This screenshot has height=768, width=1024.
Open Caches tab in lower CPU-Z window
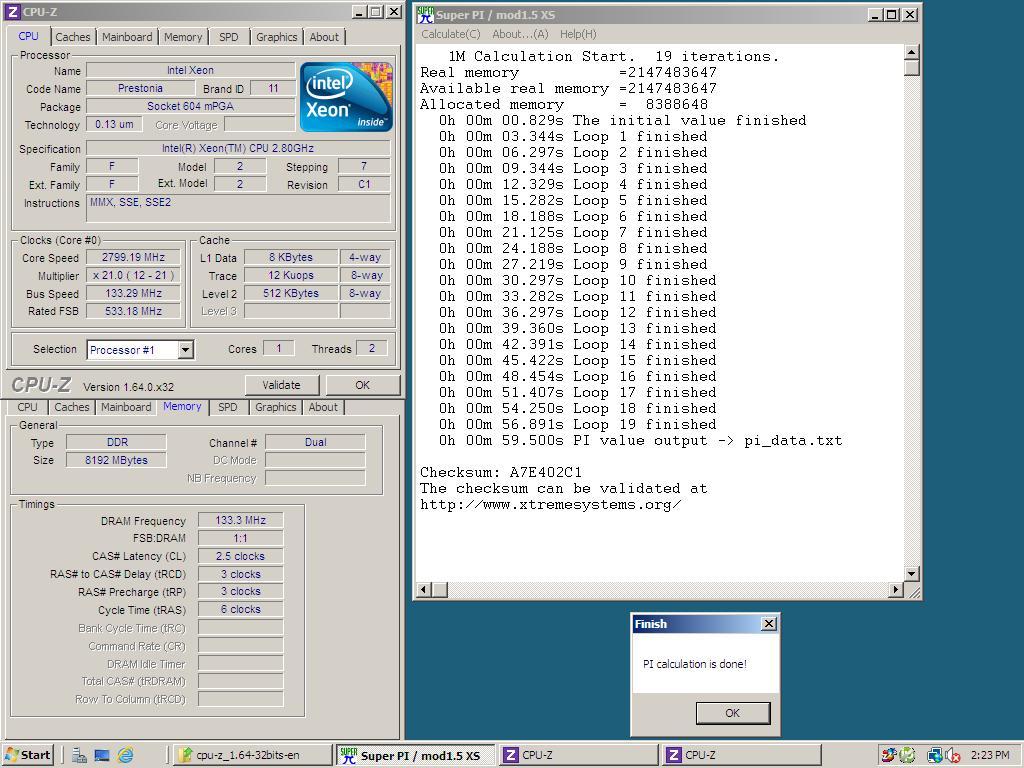72,407
